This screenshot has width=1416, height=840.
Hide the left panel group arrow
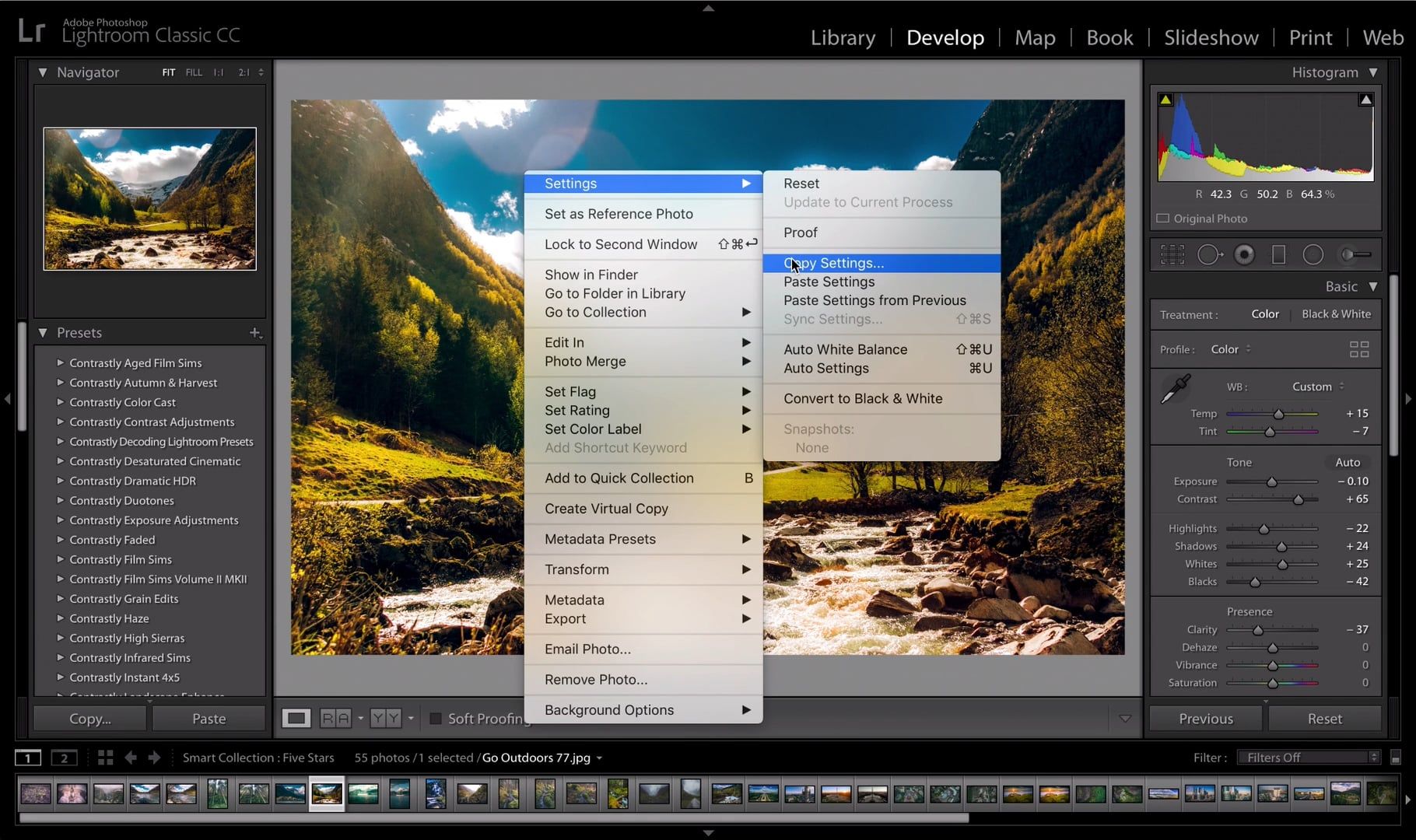click(7, 399)
